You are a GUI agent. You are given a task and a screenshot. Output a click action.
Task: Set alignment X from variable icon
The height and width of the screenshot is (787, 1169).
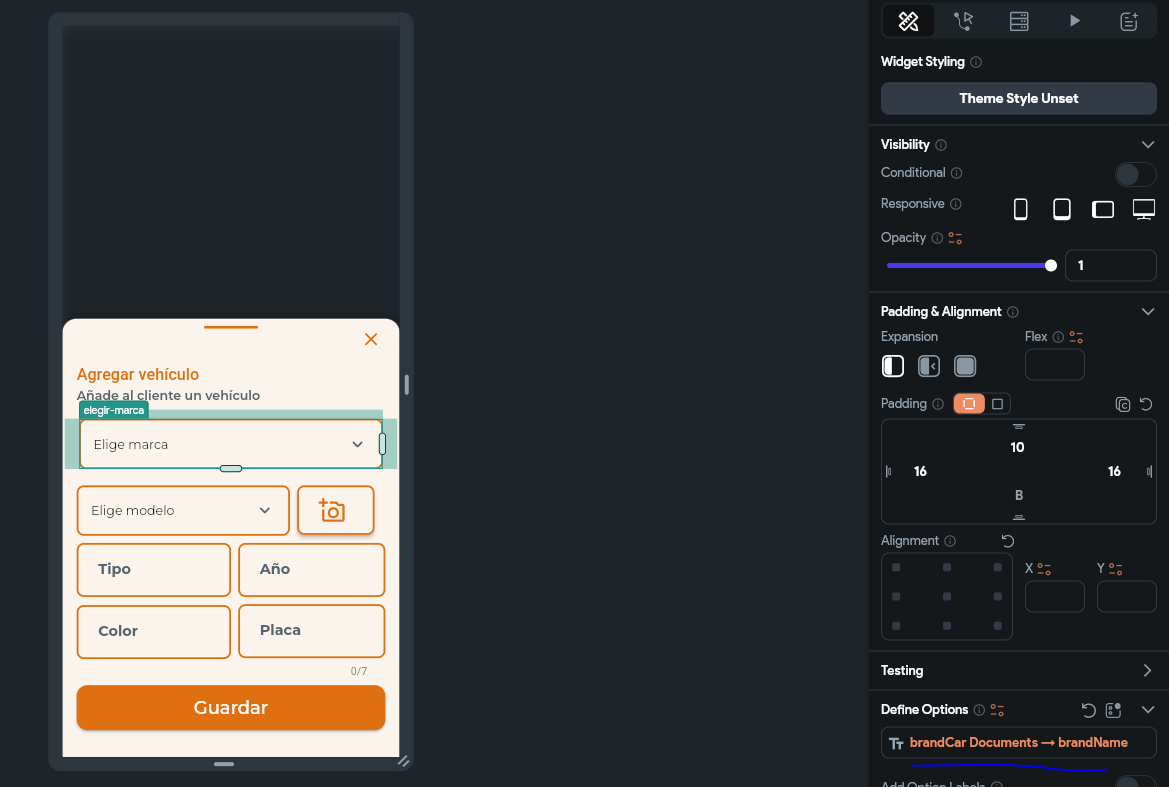coord(1044,569)
